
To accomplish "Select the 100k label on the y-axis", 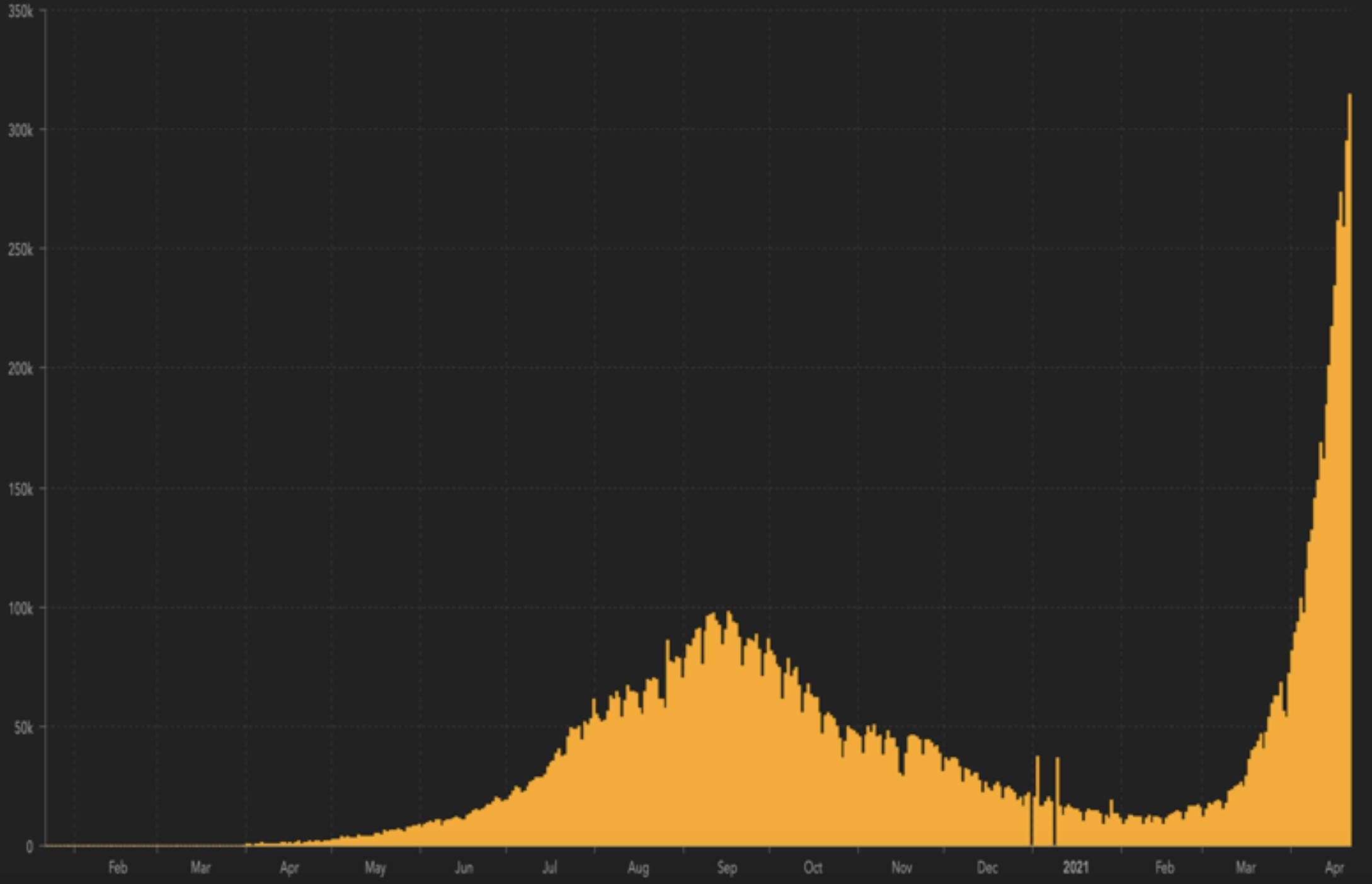I will 21,609.
